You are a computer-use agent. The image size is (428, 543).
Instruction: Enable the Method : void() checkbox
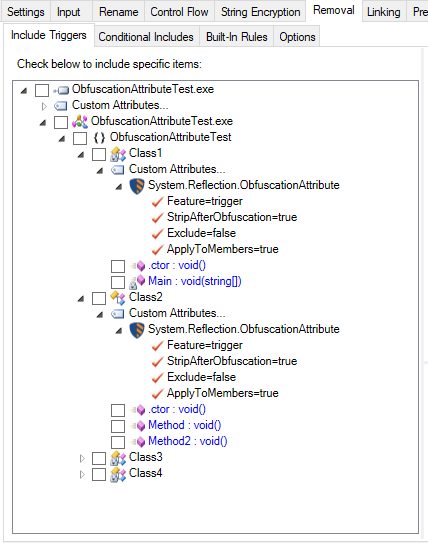(x=118, y=426)
